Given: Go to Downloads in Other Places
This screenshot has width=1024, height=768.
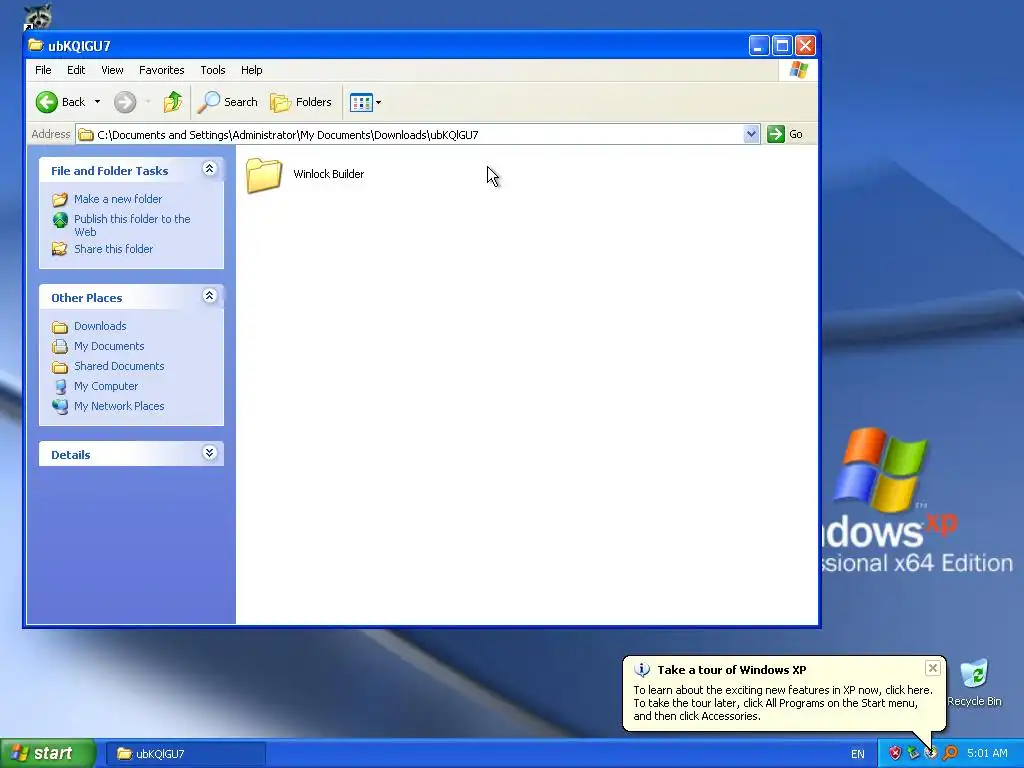Looking at the screenshot, I should [x=100, y=326].
